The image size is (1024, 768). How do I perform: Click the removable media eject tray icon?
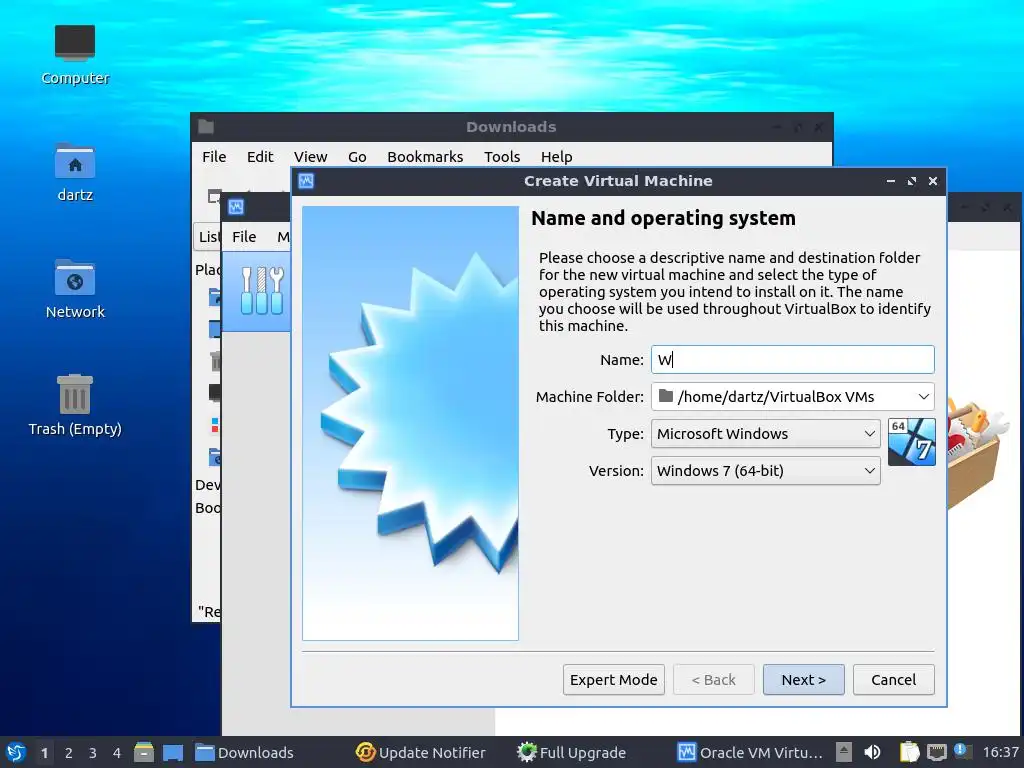(844, 752)
